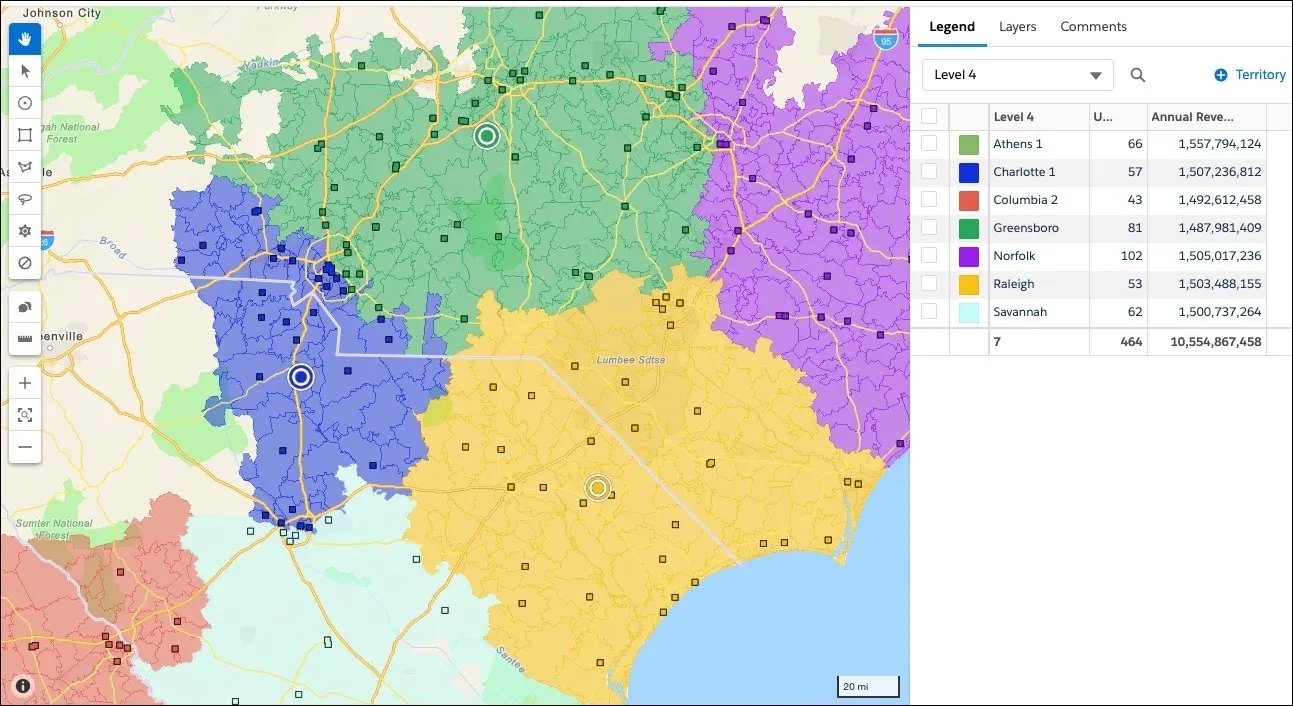Viewport: 1293px width, 706px height.
Task: Check the Charlotte 1 row checkbox
Action: [929, 172]
